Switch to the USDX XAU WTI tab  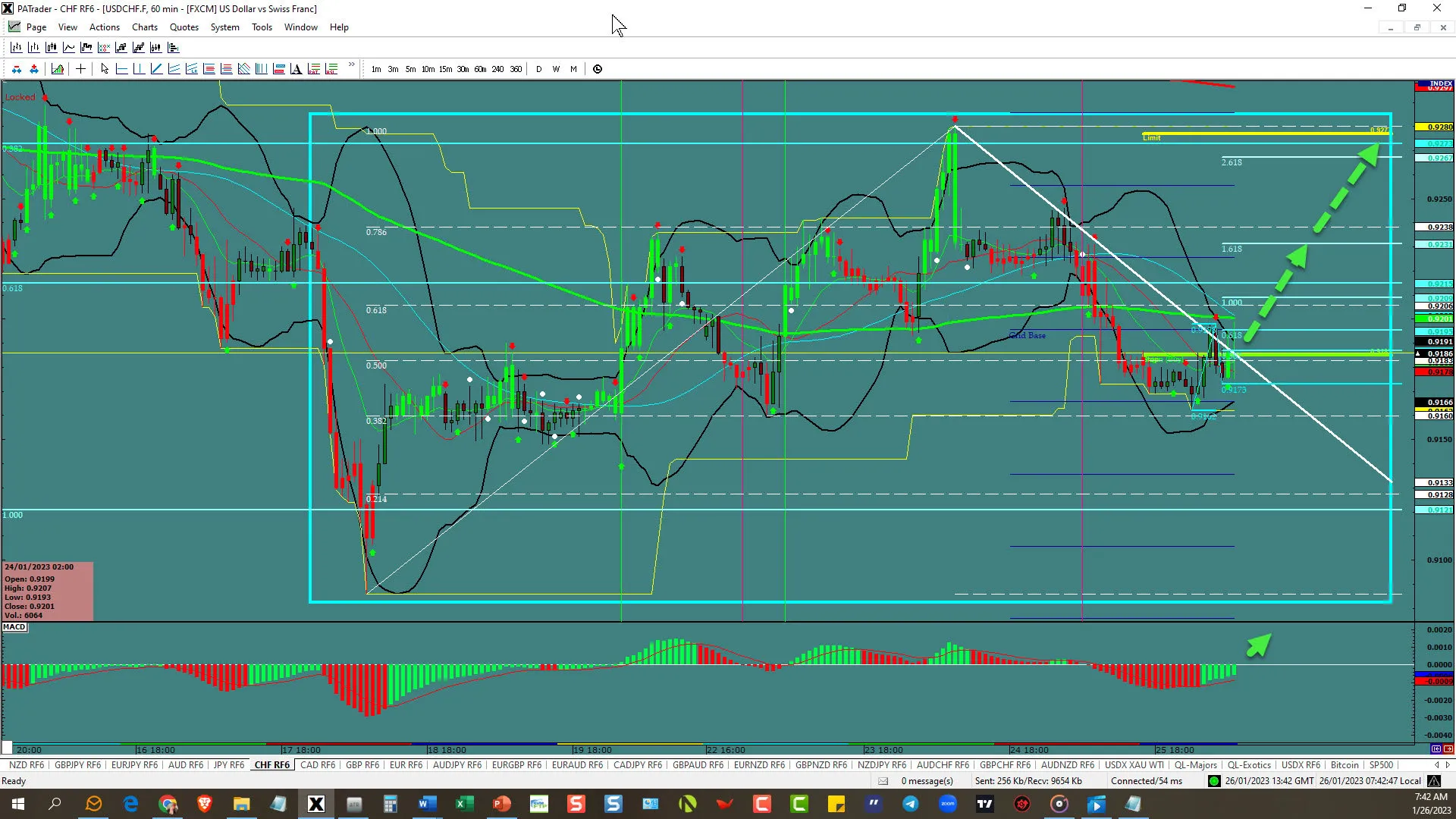tap(1134, 765)
